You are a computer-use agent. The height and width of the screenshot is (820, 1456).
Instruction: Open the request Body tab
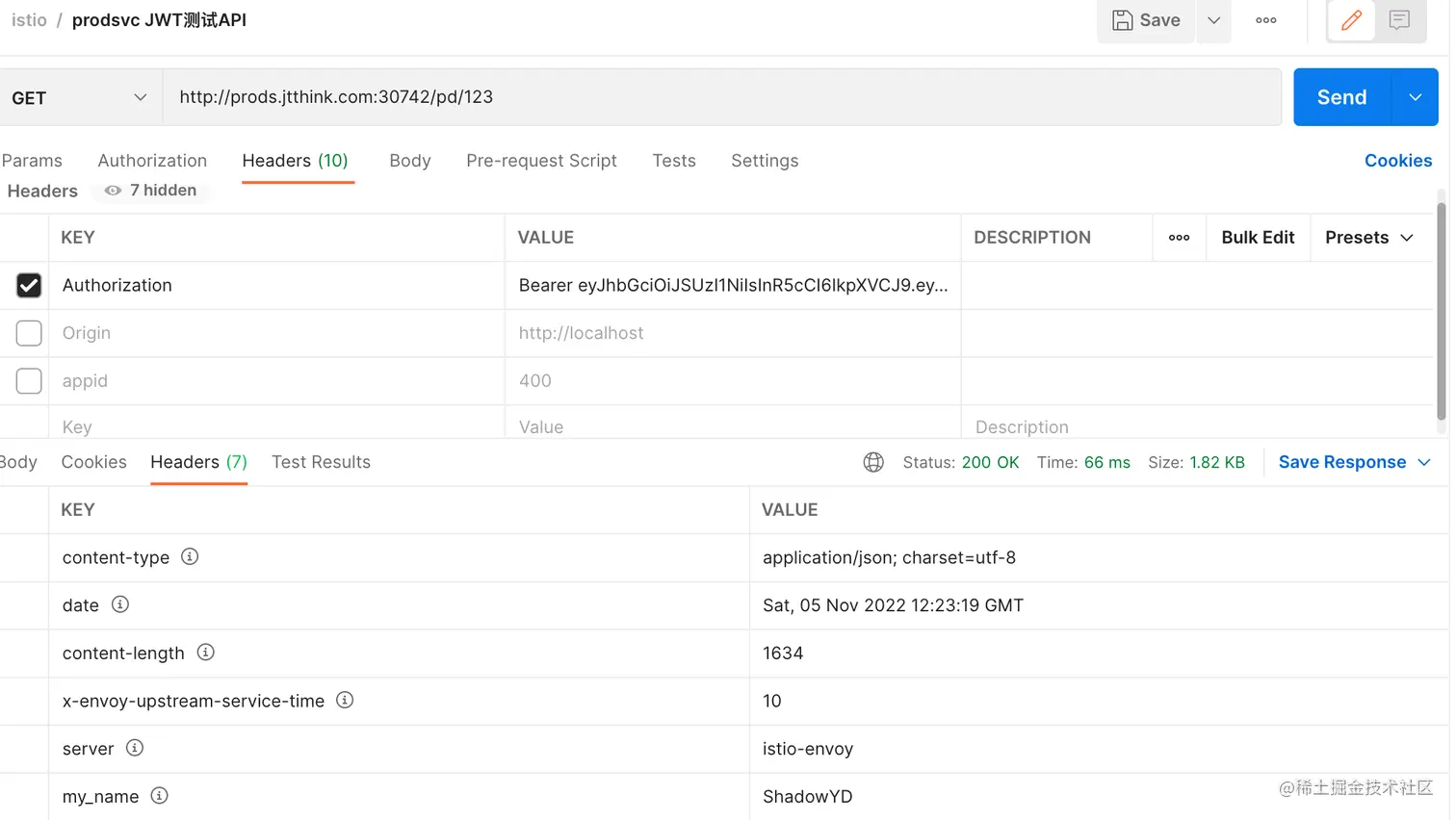coord(410,161)
